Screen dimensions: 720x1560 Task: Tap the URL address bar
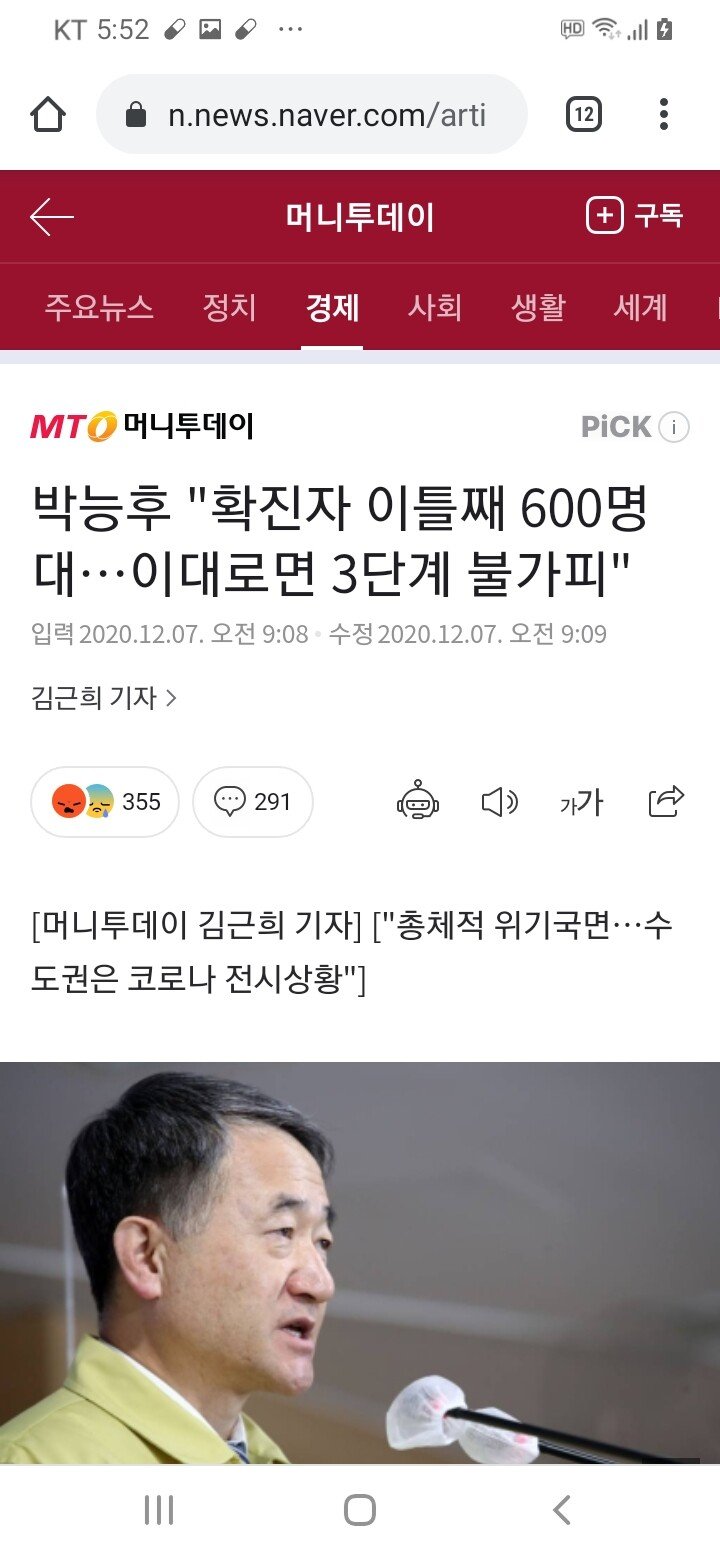pos(311,115)
